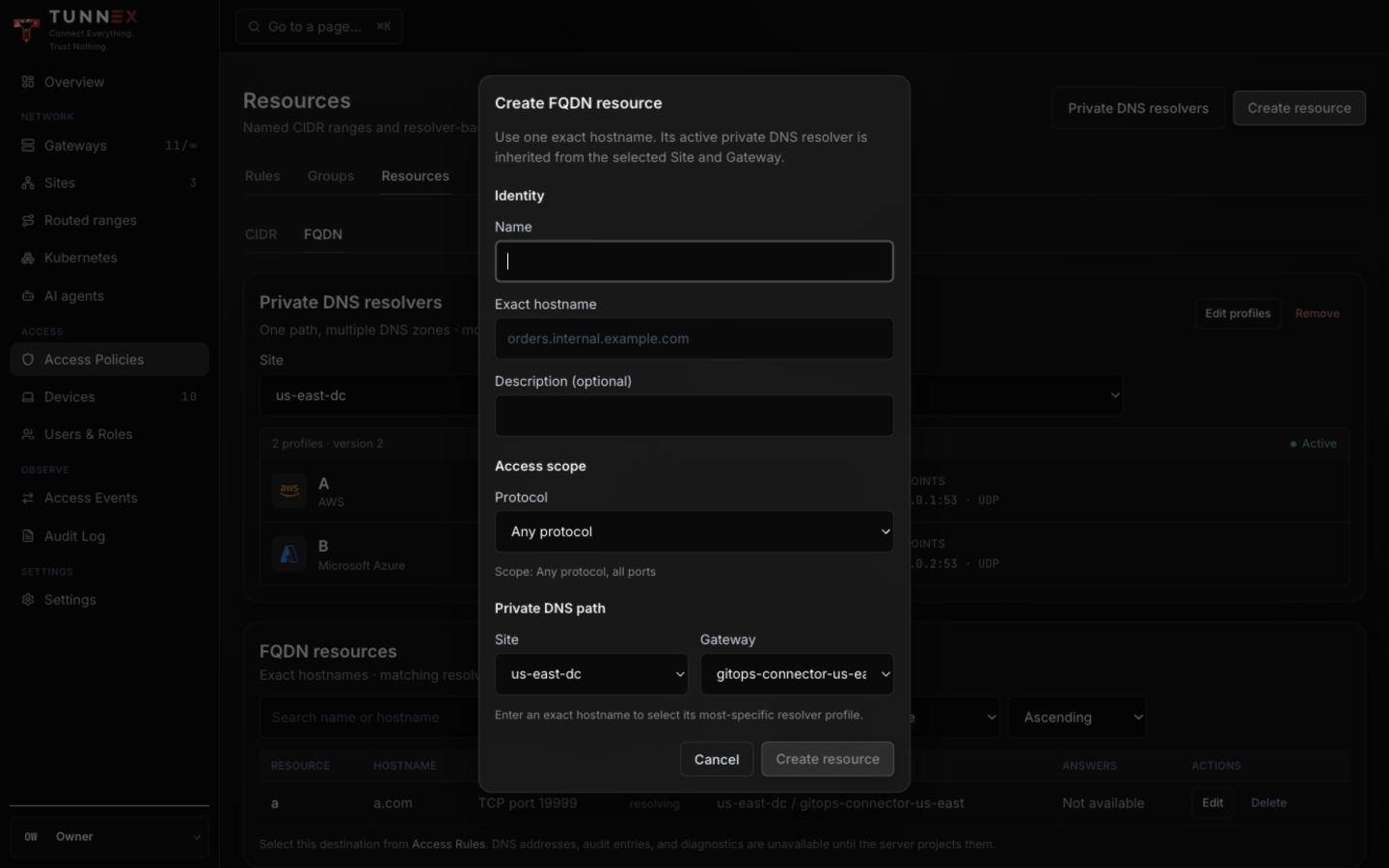Viewport: 1389px width, 868px height.
Task: Open Access Events in the sidebar
Action: click(x=109, y=499)
